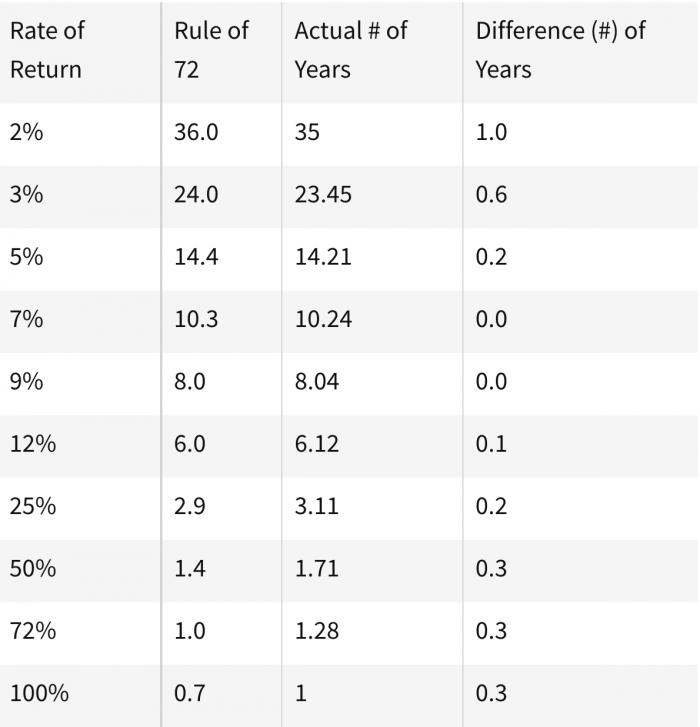Select the 12% rate cell
Screen dimensions: 700x727
(33, 444)
